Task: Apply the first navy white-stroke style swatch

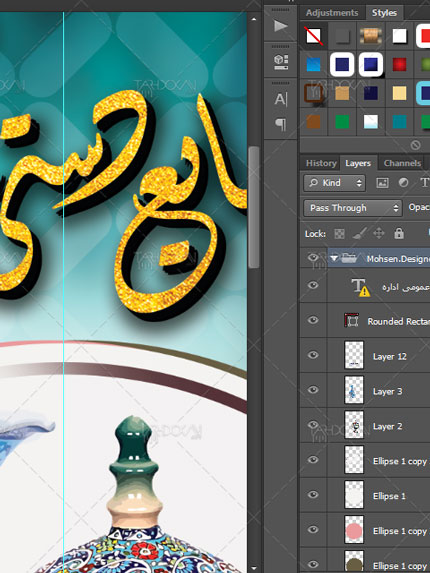Action: [x=342, y=65]
